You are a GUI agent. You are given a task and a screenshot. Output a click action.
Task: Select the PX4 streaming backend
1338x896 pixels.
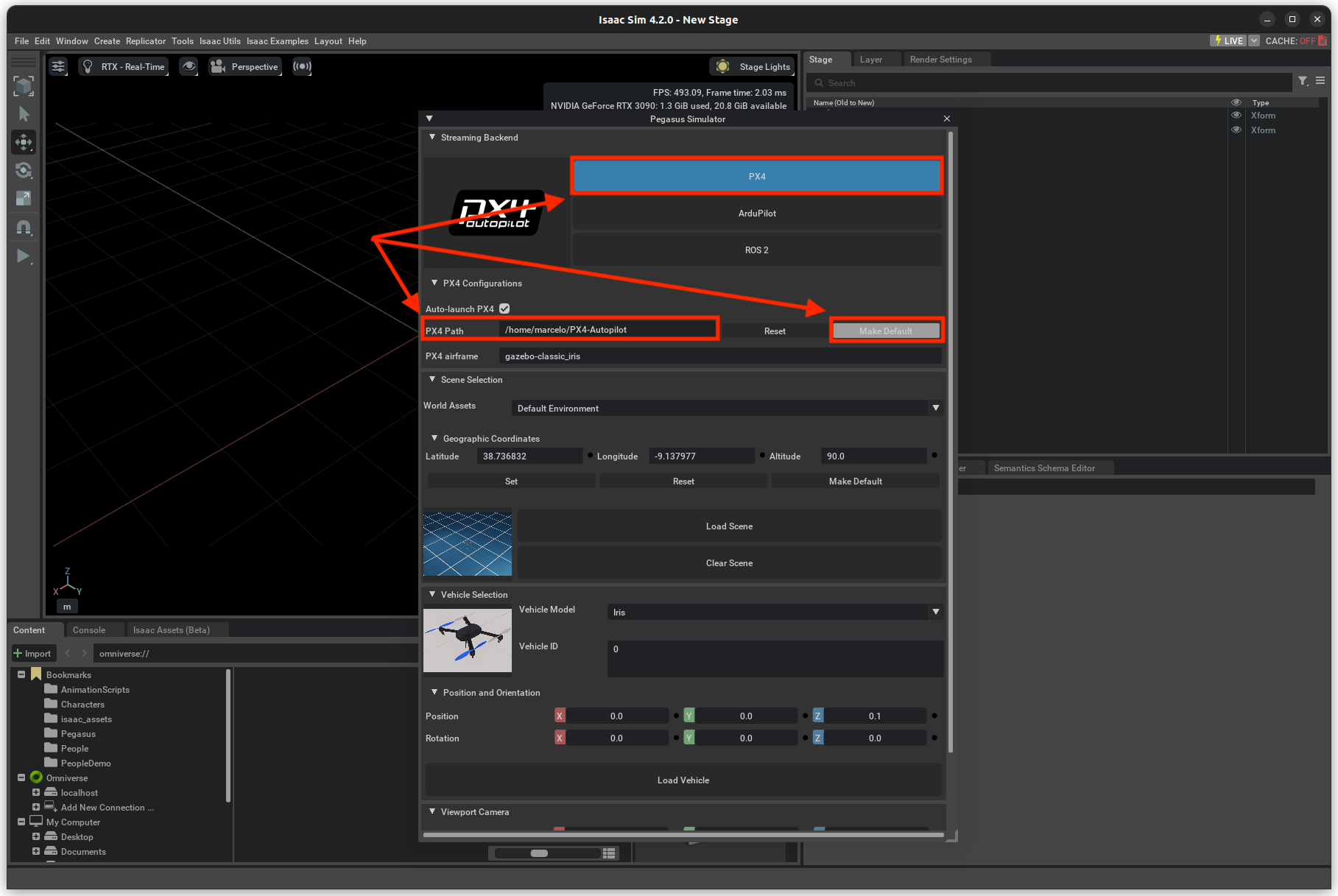tap(757, 176)
